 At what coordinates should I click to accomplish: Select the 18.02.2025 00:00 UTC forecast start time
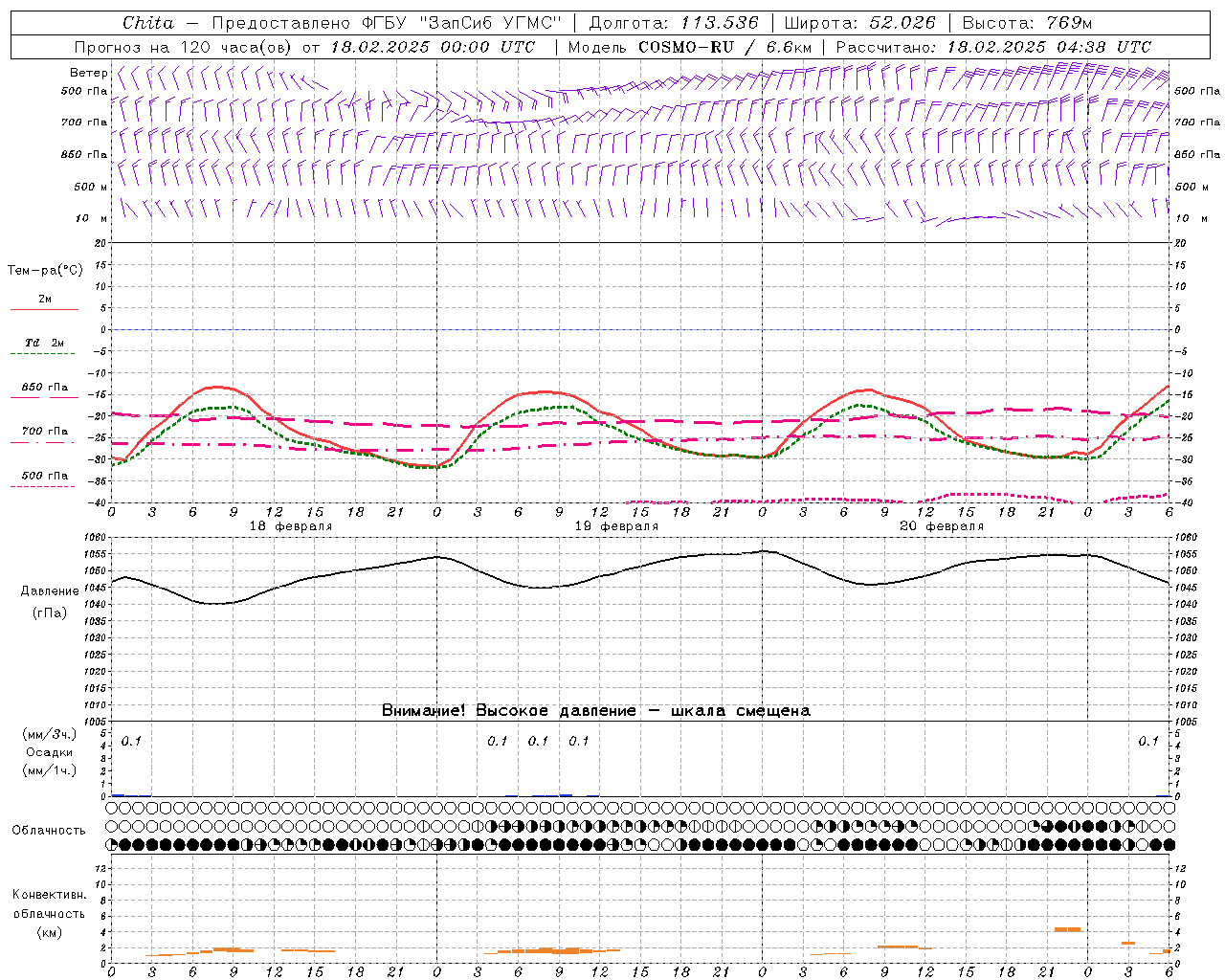tap(433, 47)
